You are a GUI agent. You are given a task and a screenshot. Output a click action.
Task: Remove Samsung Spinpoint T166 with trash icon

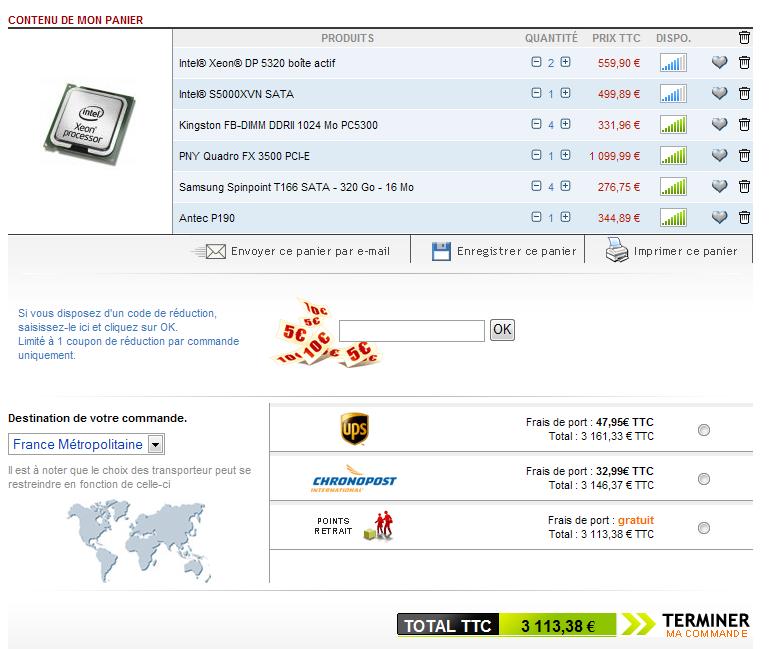click(x=744, y=186)
